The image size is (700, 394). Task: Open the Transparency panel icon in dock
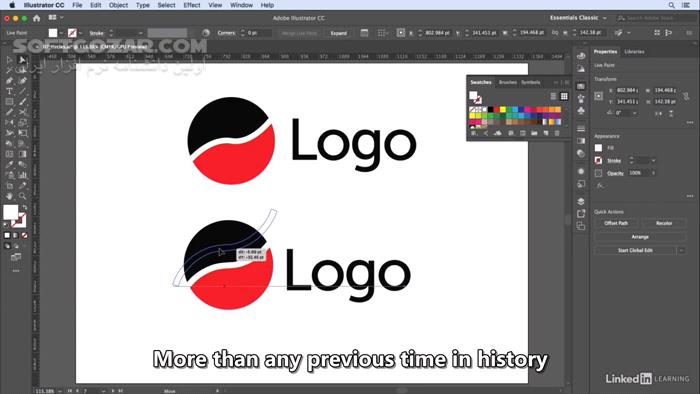581,153
